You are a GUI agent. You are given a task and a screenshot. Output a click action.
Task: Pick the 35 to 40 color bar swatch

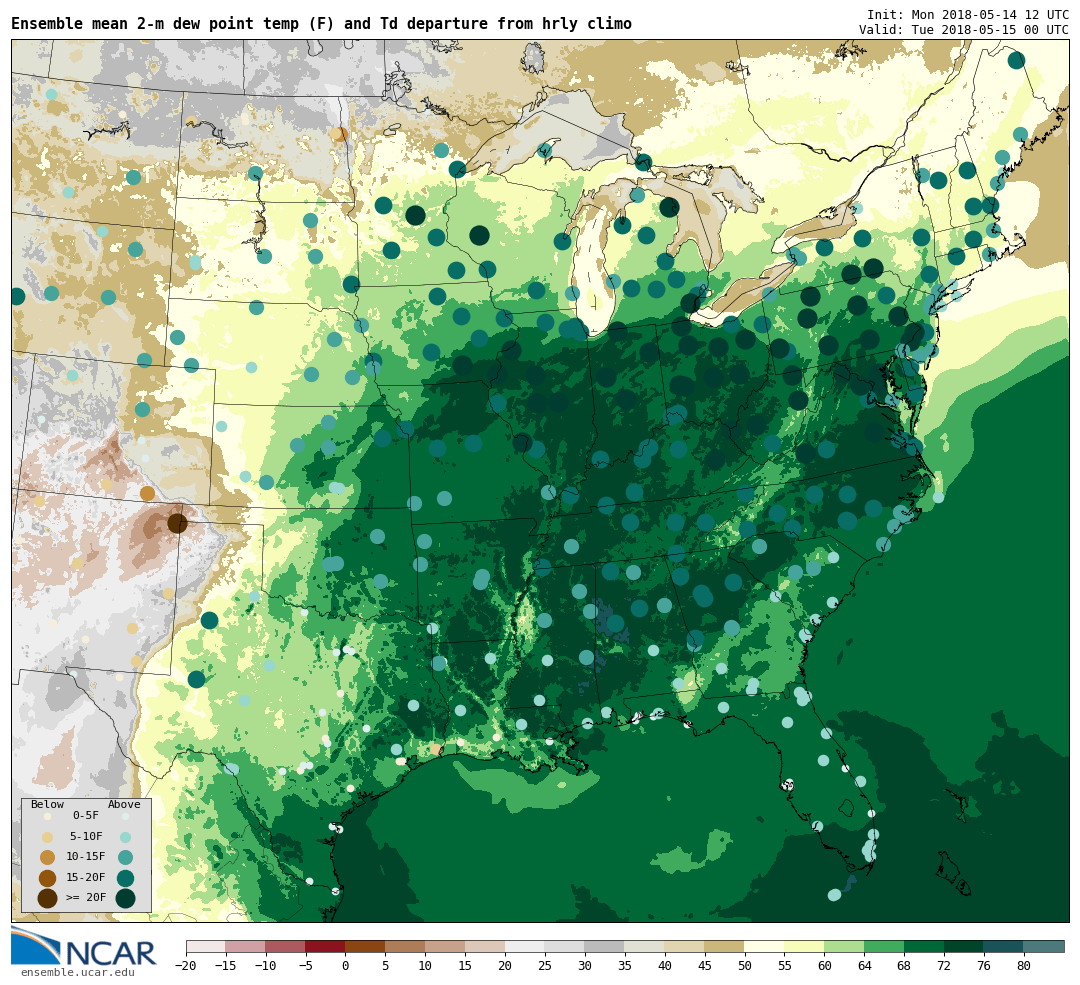tap(645, 946)
